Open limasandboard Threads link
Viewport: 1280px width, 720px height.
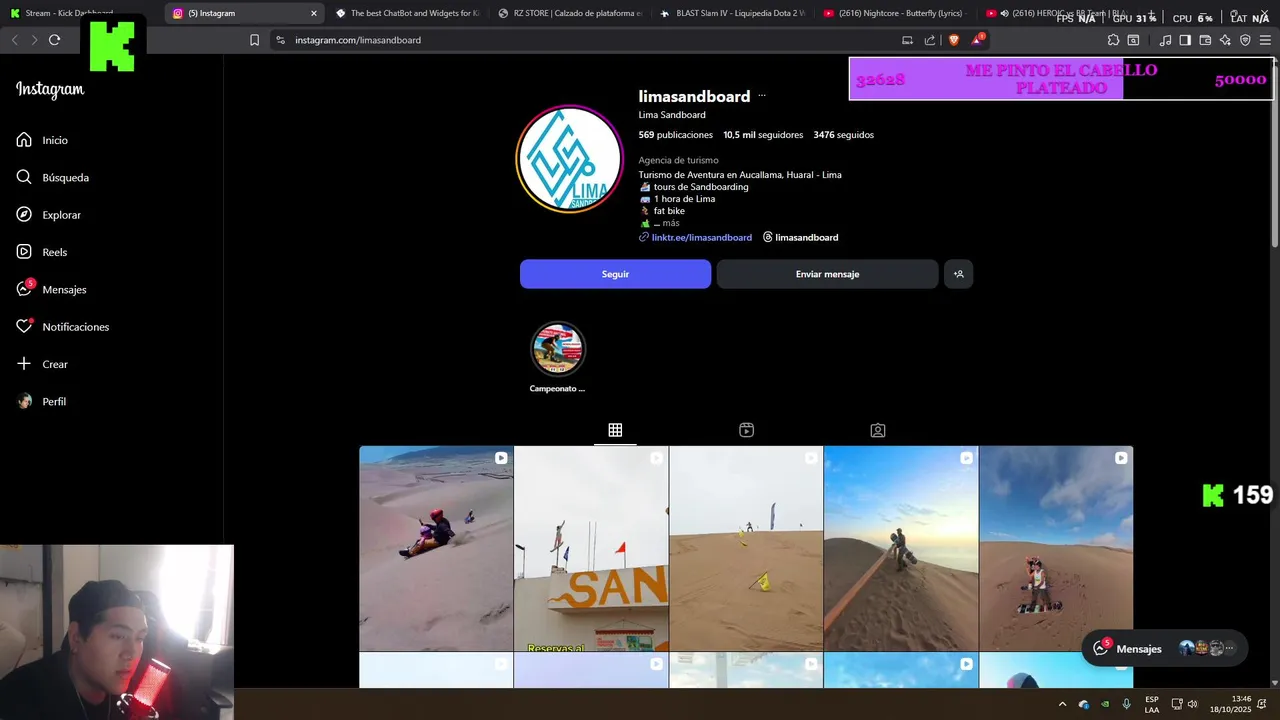pyautogui.click(x=801, y=237)
